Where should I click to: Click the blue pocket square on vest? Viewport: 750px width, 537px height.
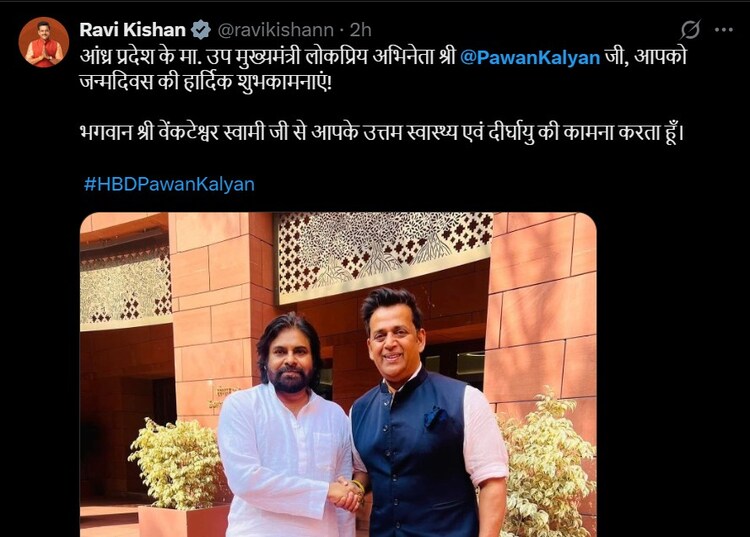click(x=436, y=416)
